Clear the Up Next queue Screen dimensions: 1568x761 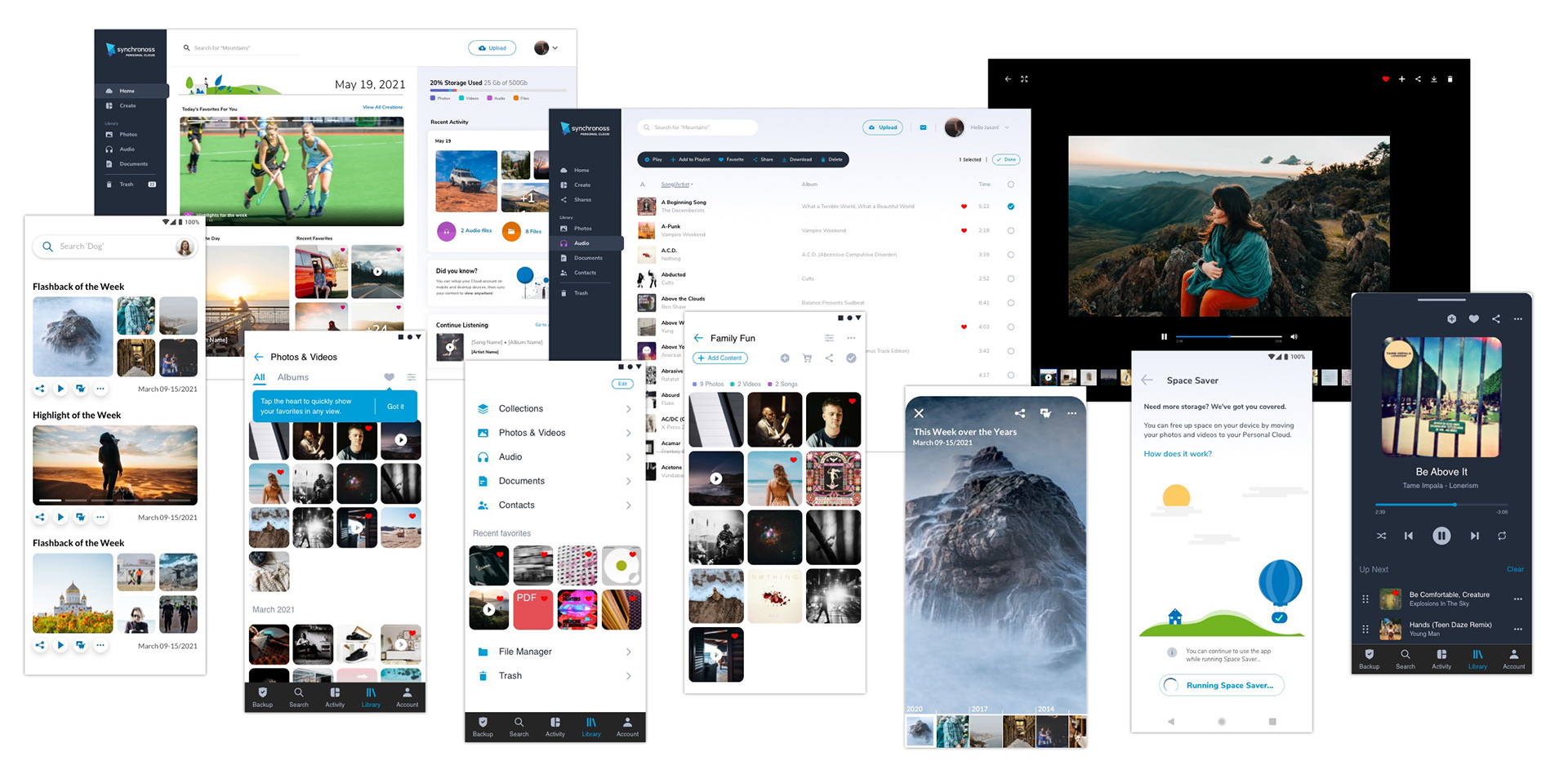tap(1515, 569)
